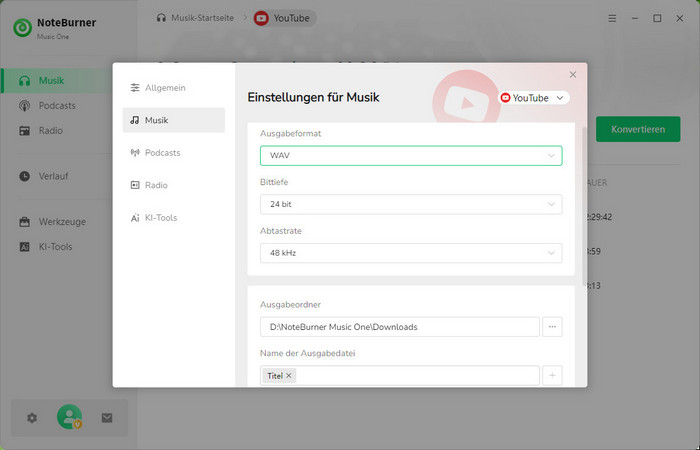700x450 pixels.
Task: Expand the Abtastrate 48 kHz dropdown
Action: click(x=411, y=253)
